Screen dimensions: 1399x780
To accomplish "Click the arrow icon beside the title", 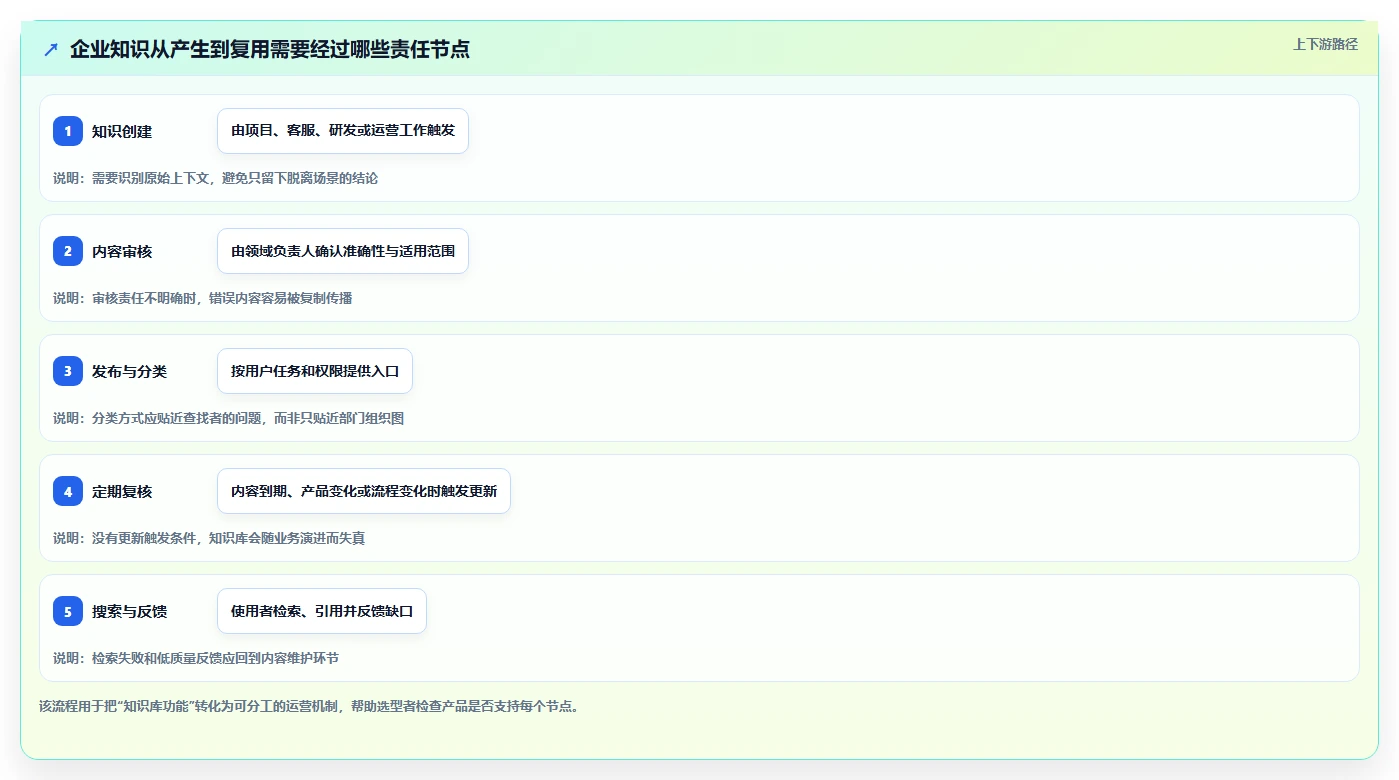I will [51, 49].
